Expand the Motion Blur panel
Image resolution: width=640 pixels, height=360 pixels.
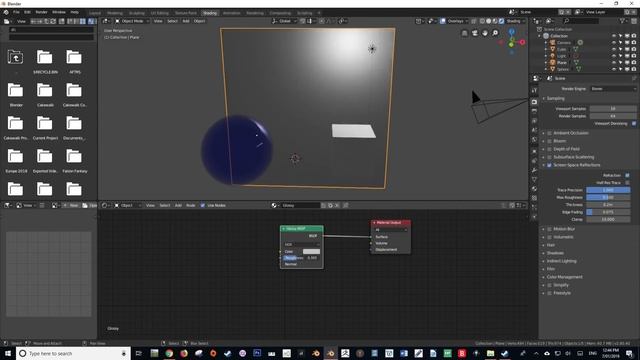coord(564,229)
